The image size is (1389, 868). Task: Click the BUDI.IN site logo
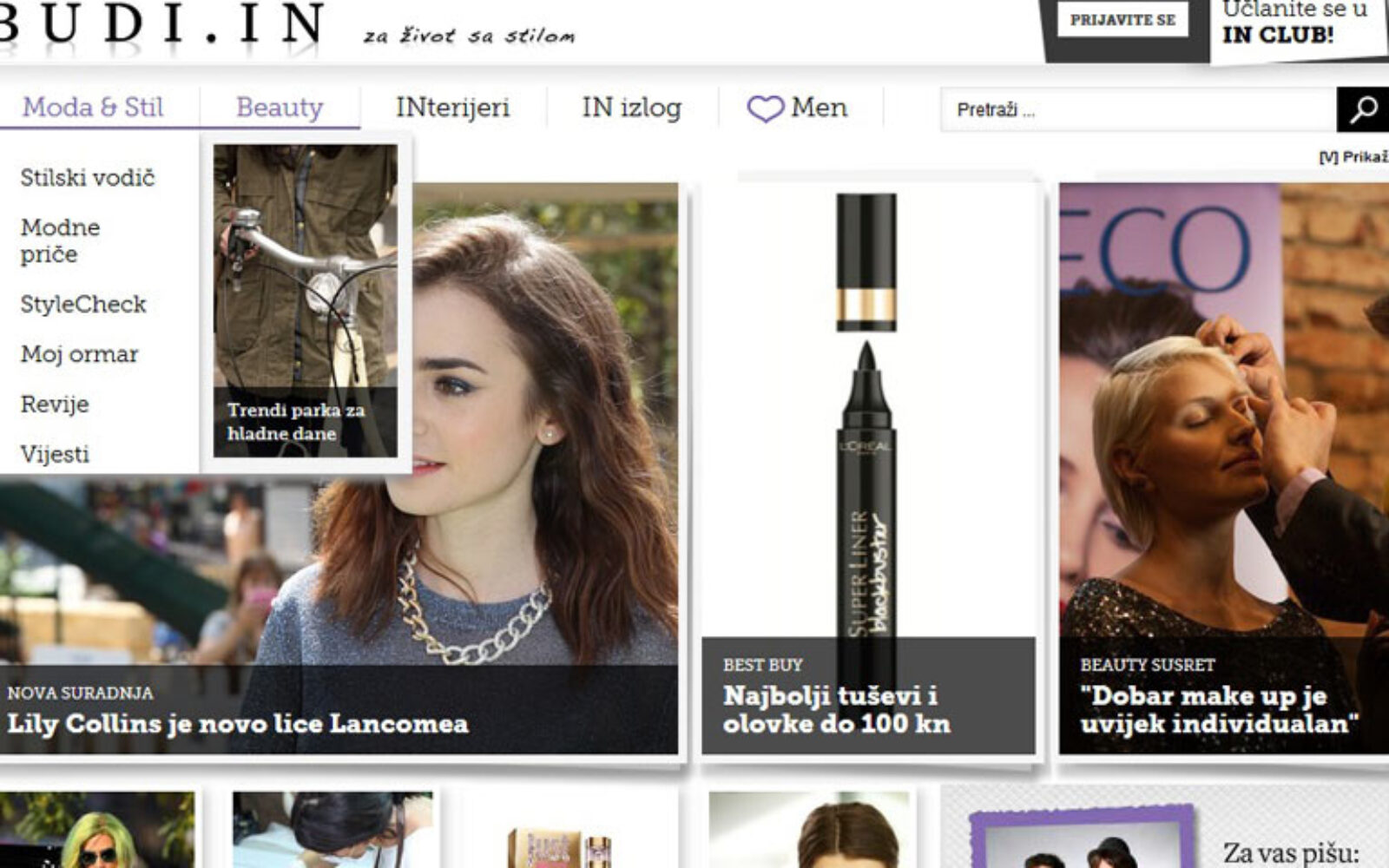[161, 26]
